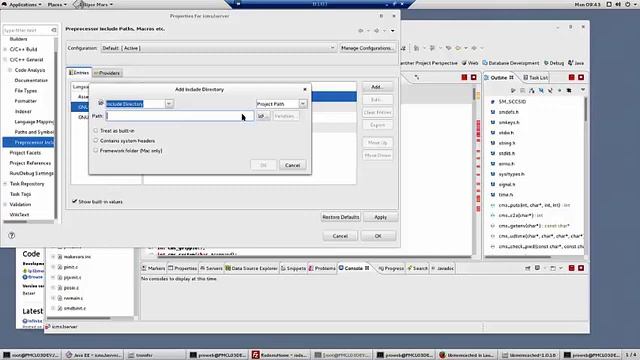This screenshot has width=640, height=360.
Task: Open the Java perspective
Action: pos(576,63)
